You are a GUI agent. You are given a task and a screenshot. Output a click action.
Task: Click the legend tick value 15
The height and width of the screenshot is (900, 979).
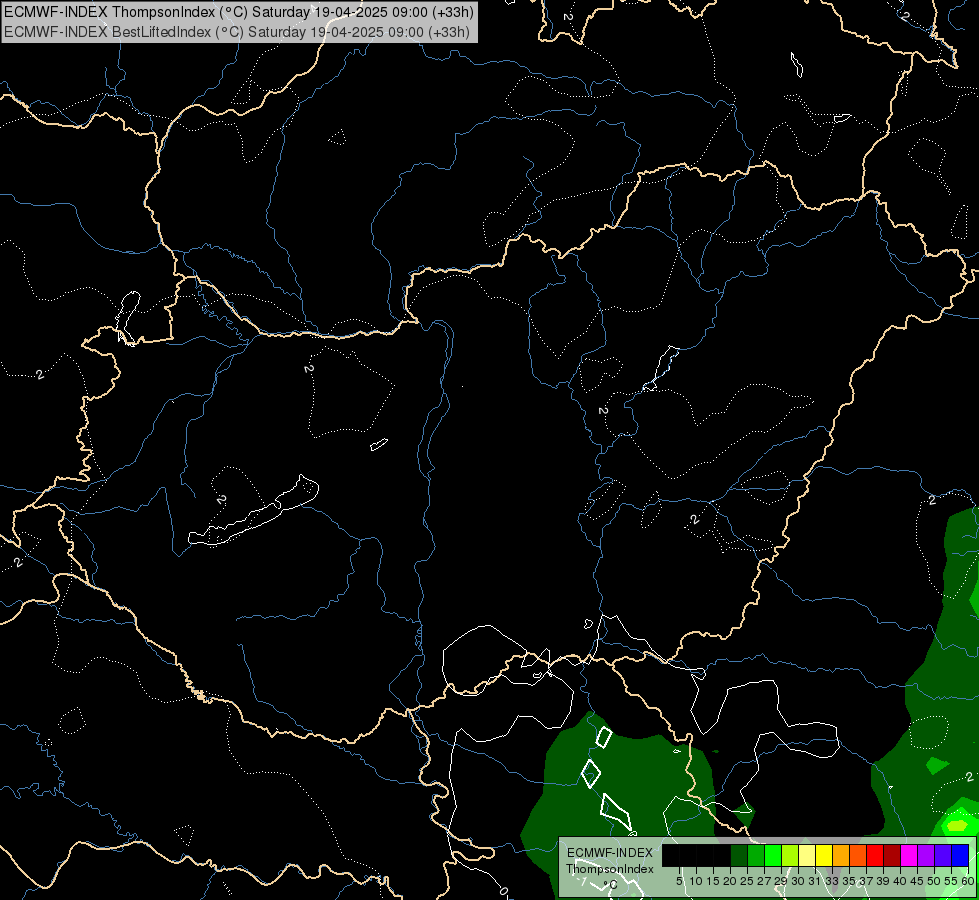click(x=713, y=881)
